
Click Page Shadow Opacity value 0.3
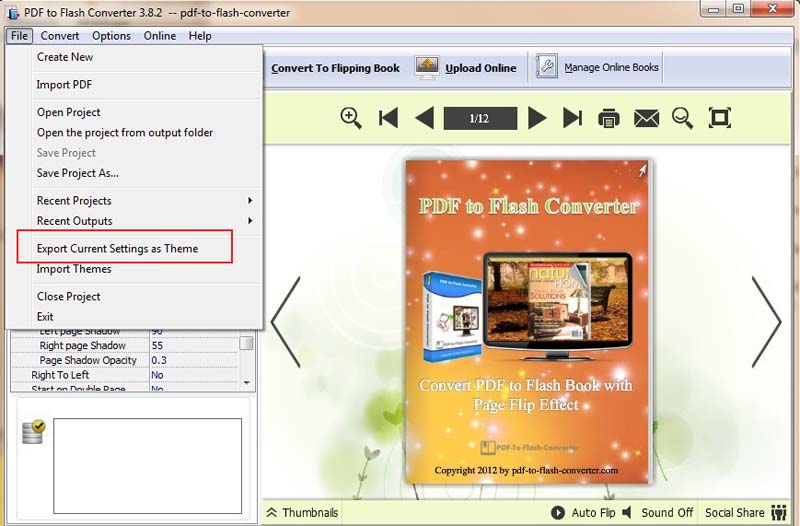click(159, 360)
